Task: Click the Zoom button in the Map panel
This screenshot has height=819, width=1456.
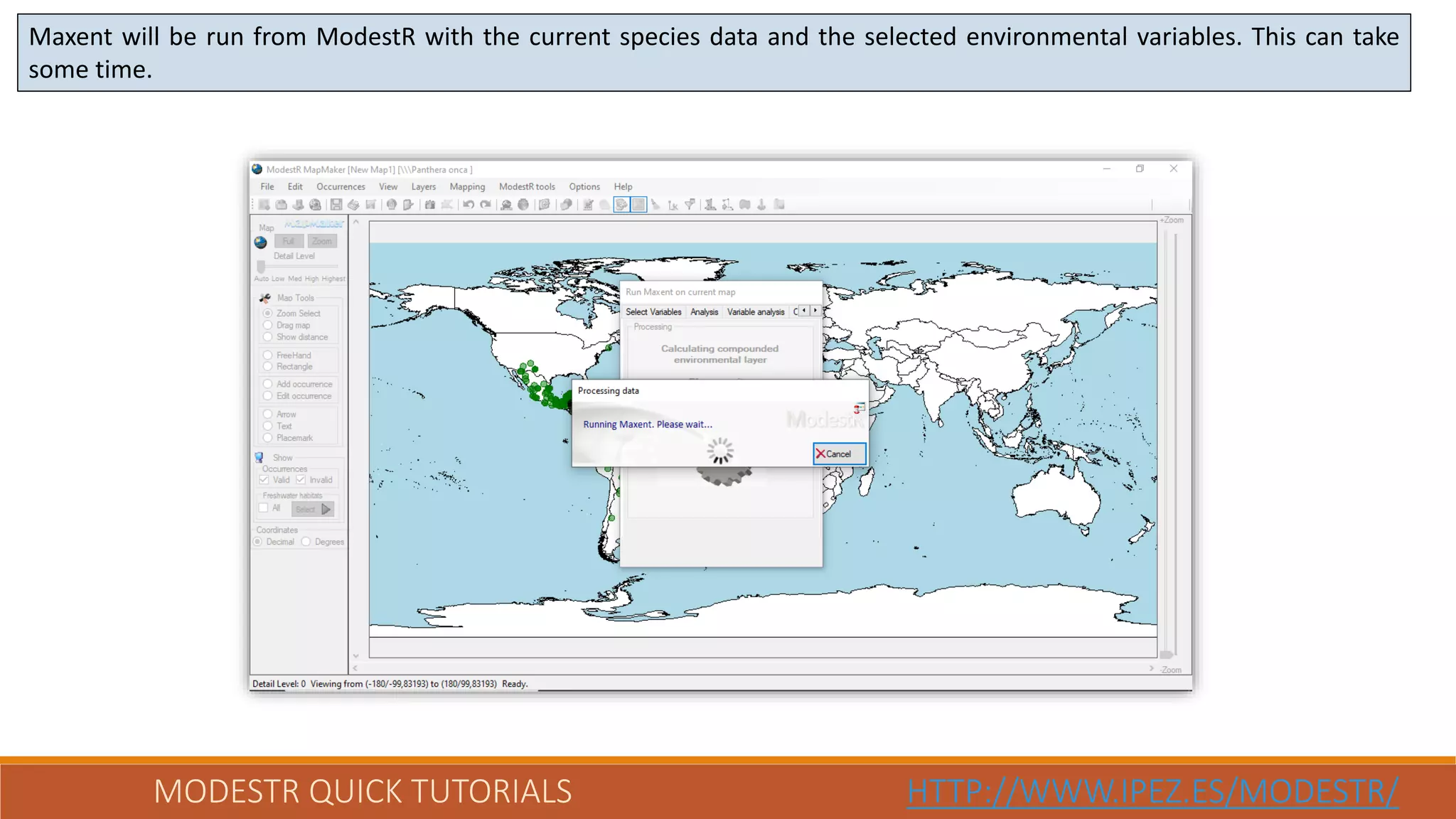Action: (x=322, y=241)
